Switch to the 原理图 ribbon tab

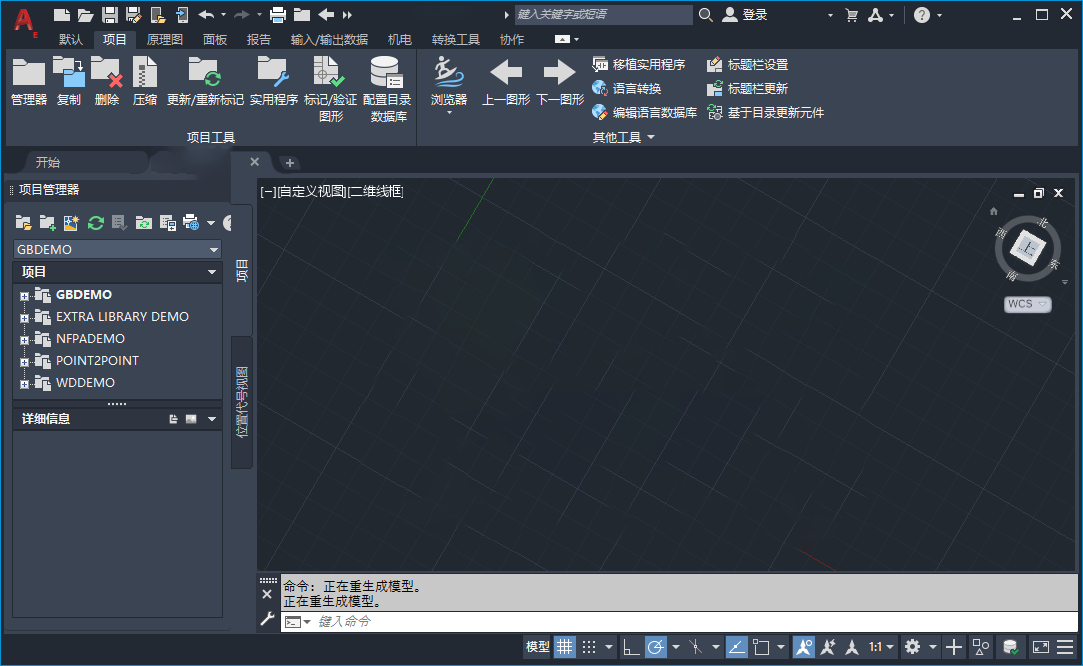point(164,39)
